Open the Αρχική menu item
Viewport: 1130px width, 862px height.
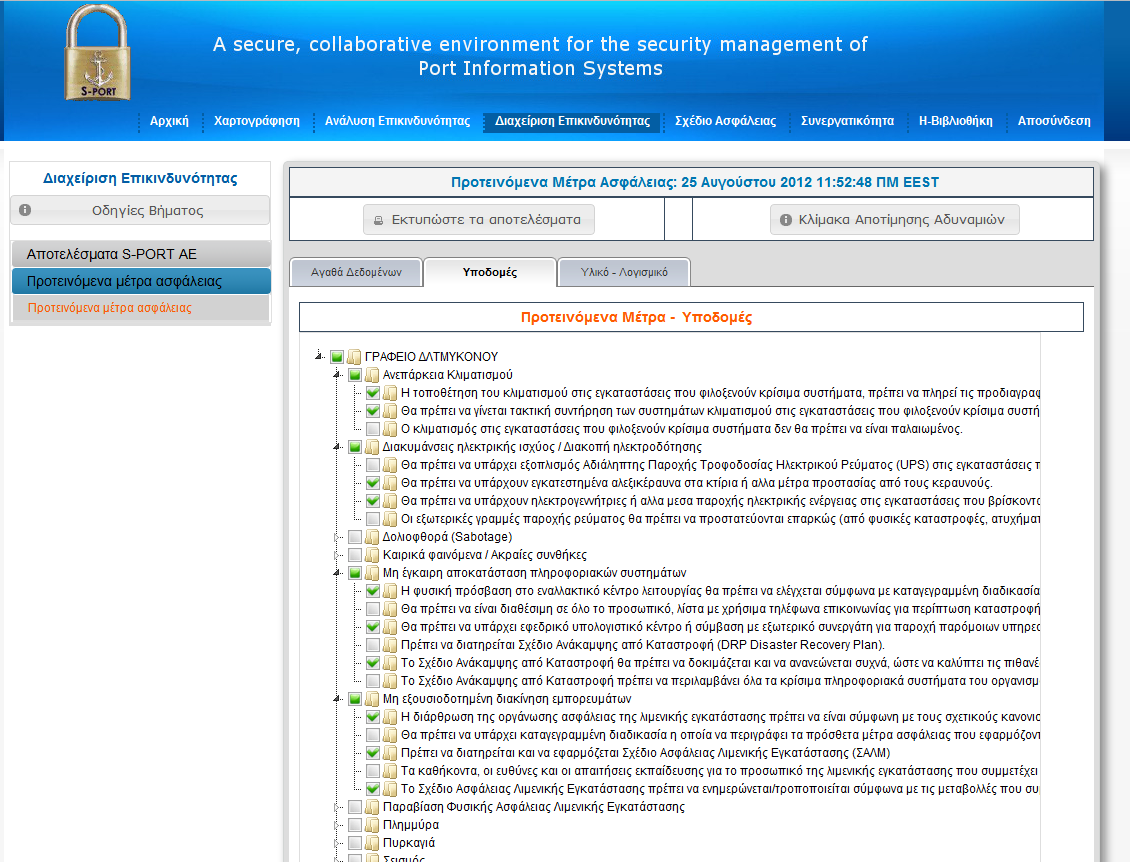coord(169,121)
